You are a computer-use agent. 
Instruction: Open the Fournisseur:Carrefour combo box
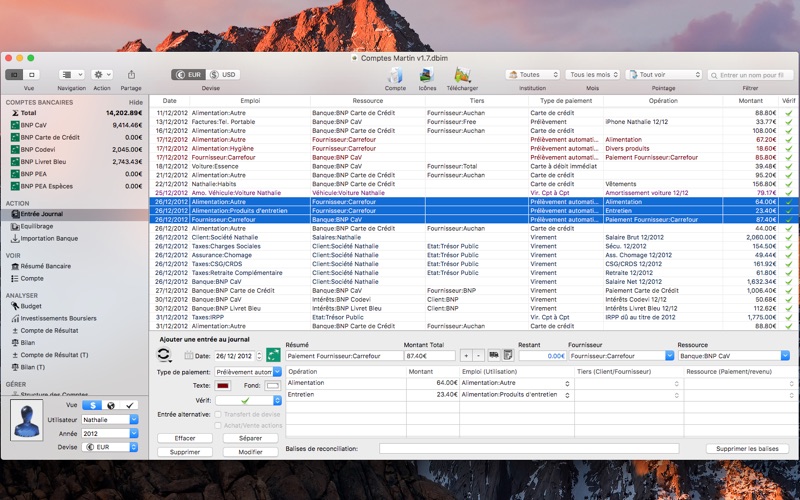click(x=621, y=356)
